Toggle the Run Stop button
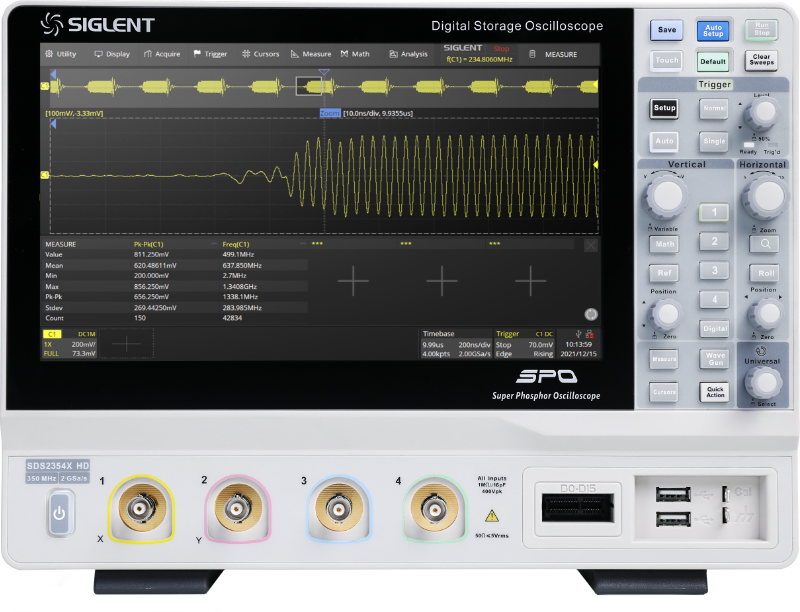The image size is (800, 612). pos(761,29)
